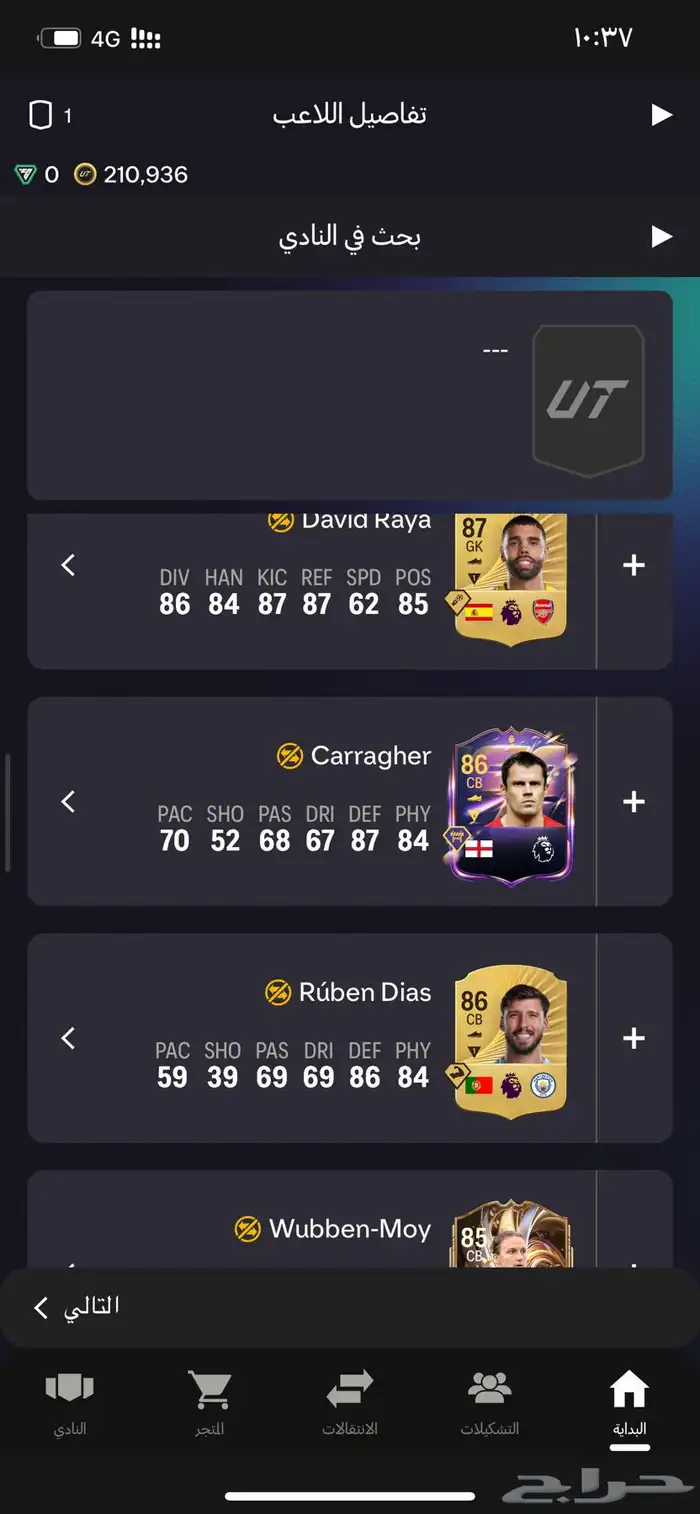Click the Next (التالي) button
Viewport: 700px width, 1514px height.
78,1307
